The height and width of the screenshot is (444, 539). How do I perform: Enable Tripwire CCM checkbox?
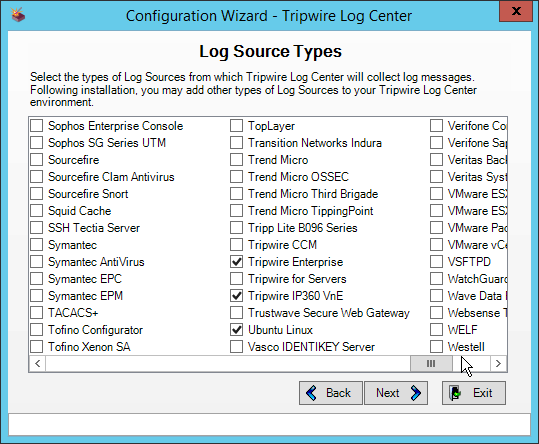tap(236, 245)
